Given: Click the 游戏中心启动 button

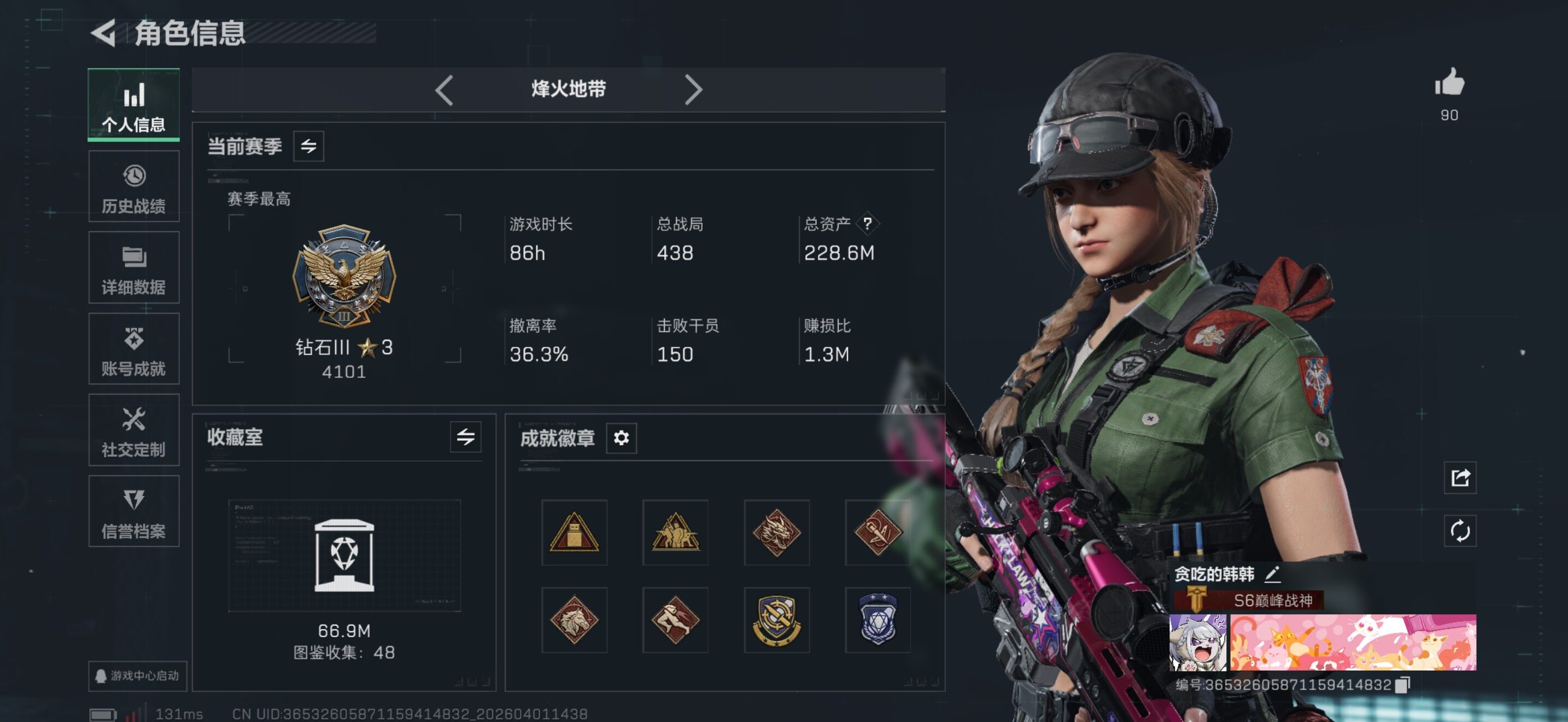Looking at the screenshot, I should [x=138, y=676].
